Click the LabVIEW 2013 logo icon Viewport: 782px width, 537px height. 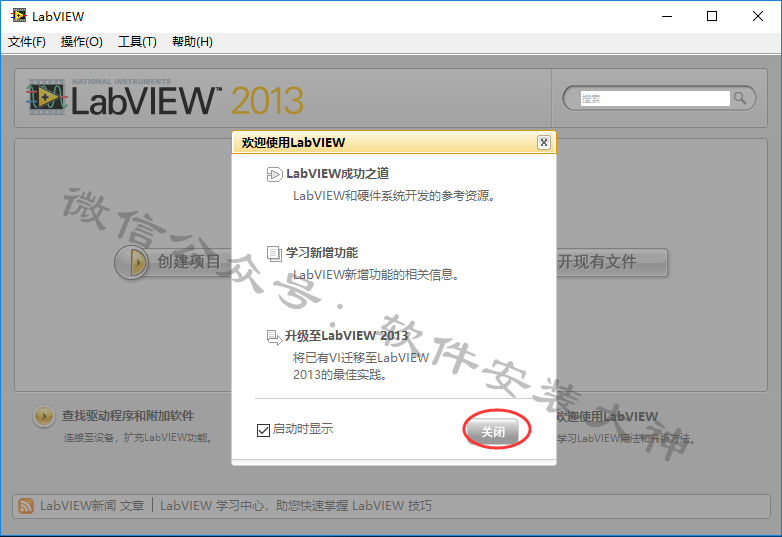point(46,97)
